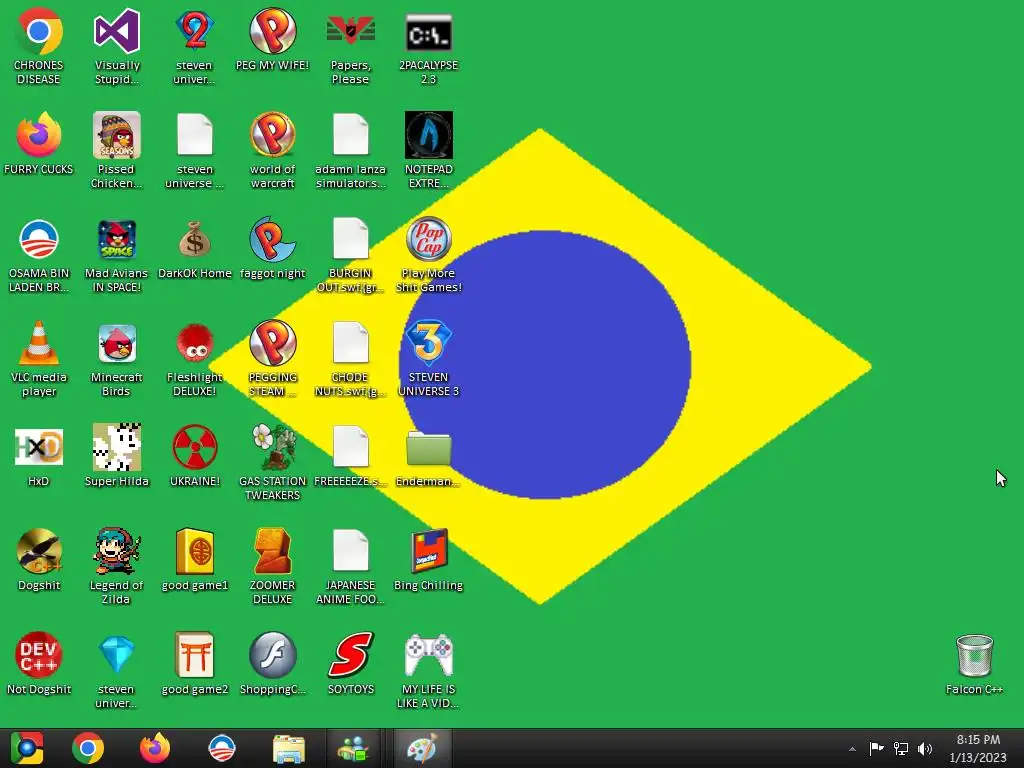
Task: Open the CHRONES DISEASE Chrome desktop icon
Action: [x=39, y=32]
